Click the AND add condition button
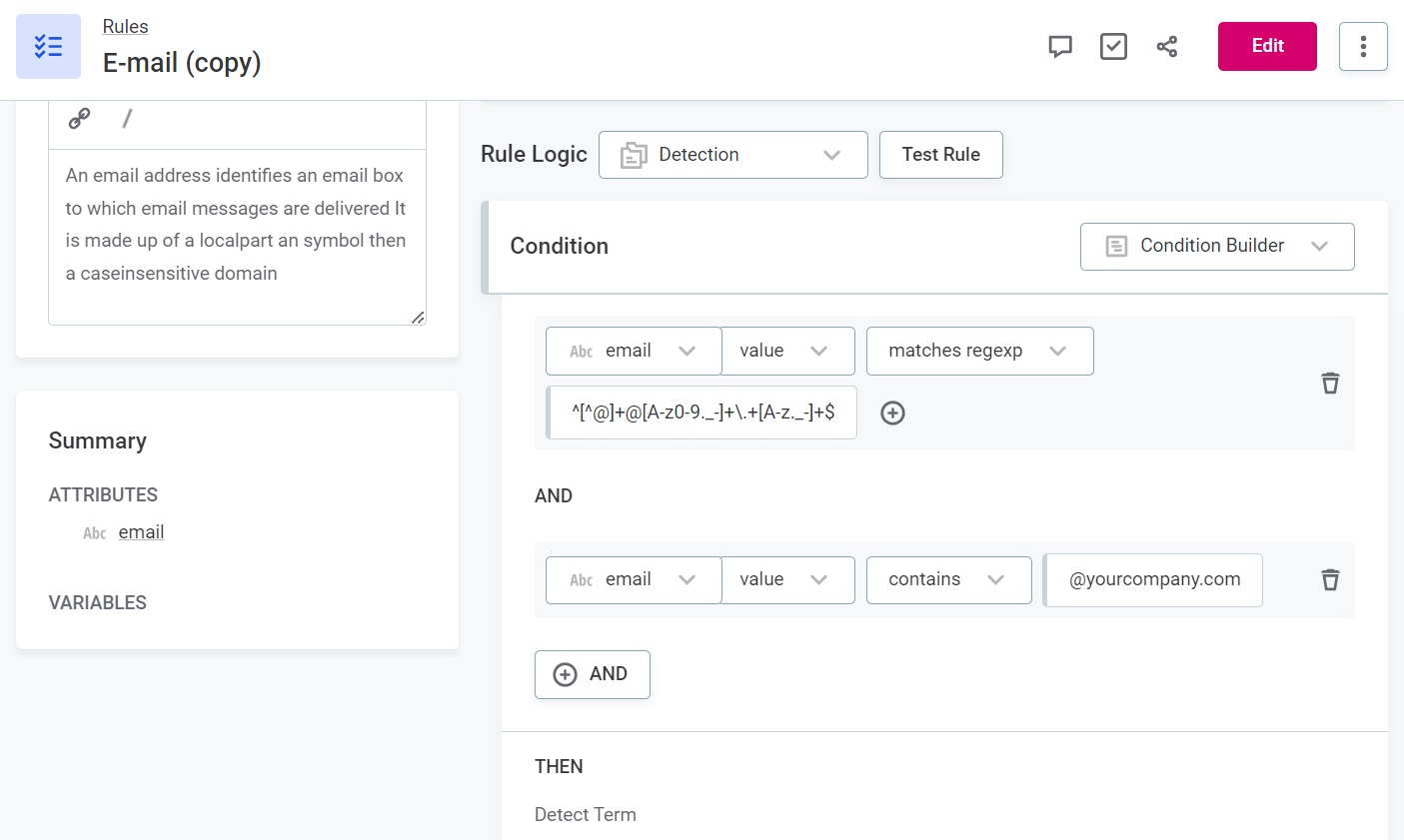The image size is (1404, 840). point(592,674)
